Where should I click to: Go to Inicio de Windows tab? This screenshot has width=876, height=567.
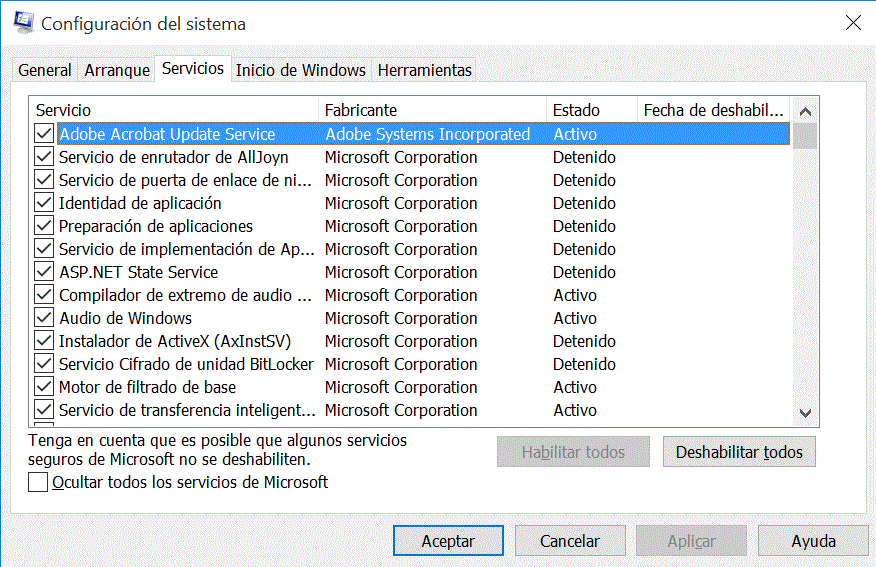(x=301, y=70)
